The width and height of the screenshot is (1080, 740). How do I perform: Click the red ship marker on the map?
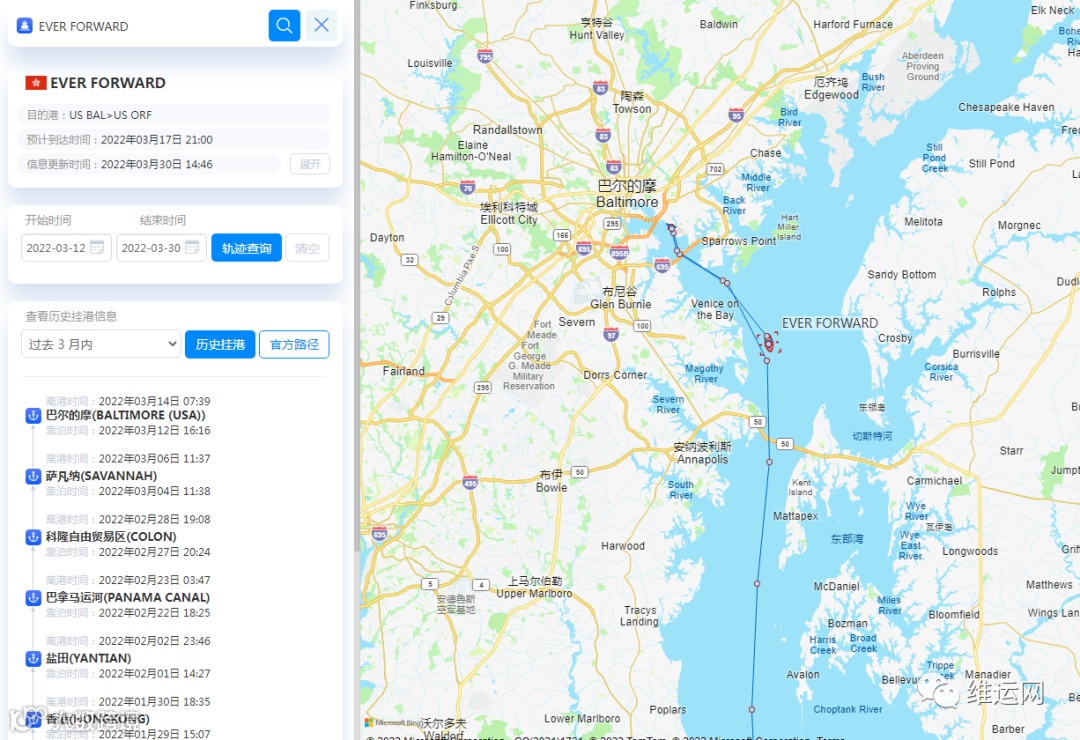pyautogui.click(x=769, y=343)
